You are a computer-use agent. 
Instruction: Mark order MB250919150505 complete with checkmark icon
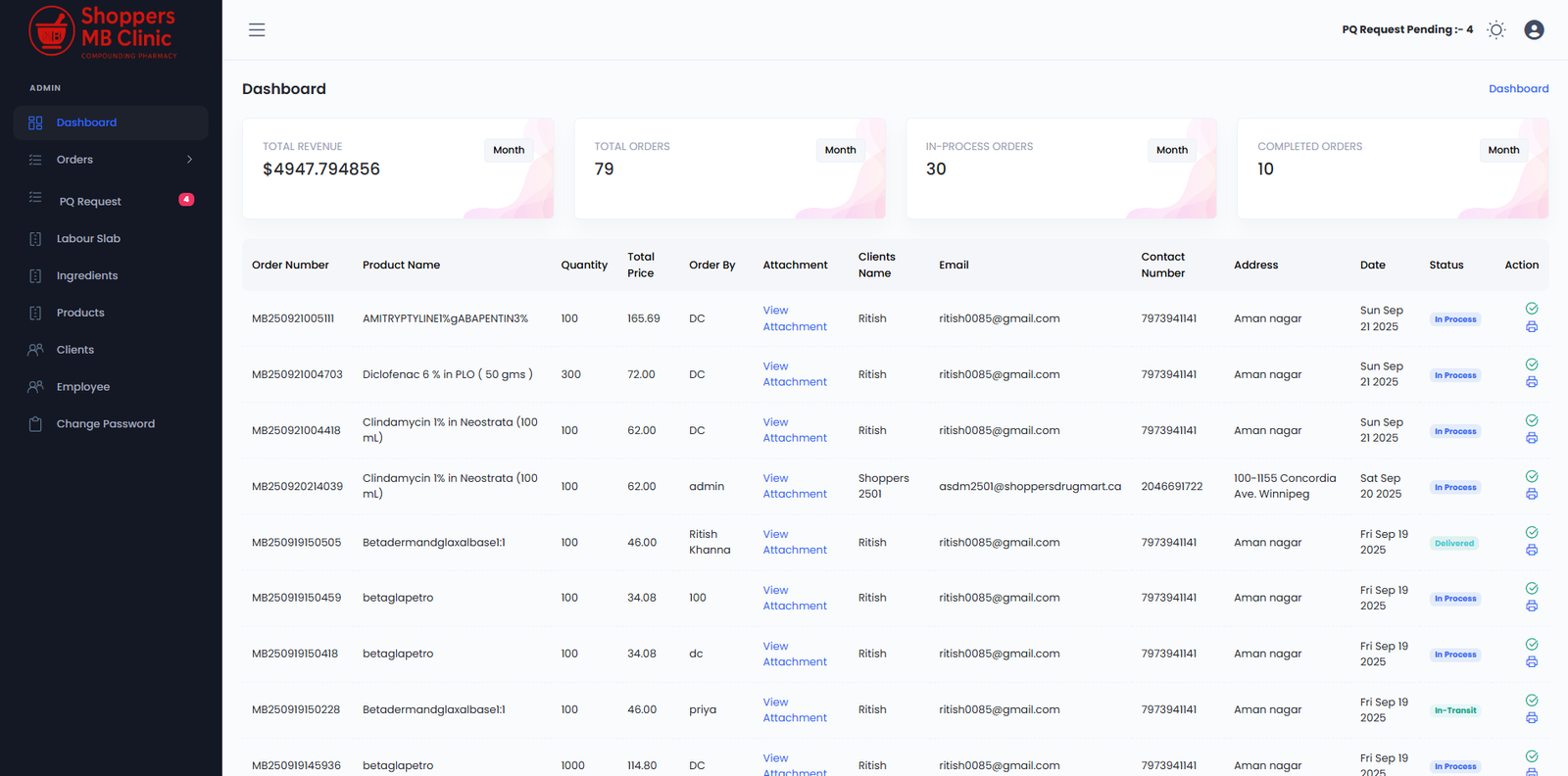point(1531,532)
